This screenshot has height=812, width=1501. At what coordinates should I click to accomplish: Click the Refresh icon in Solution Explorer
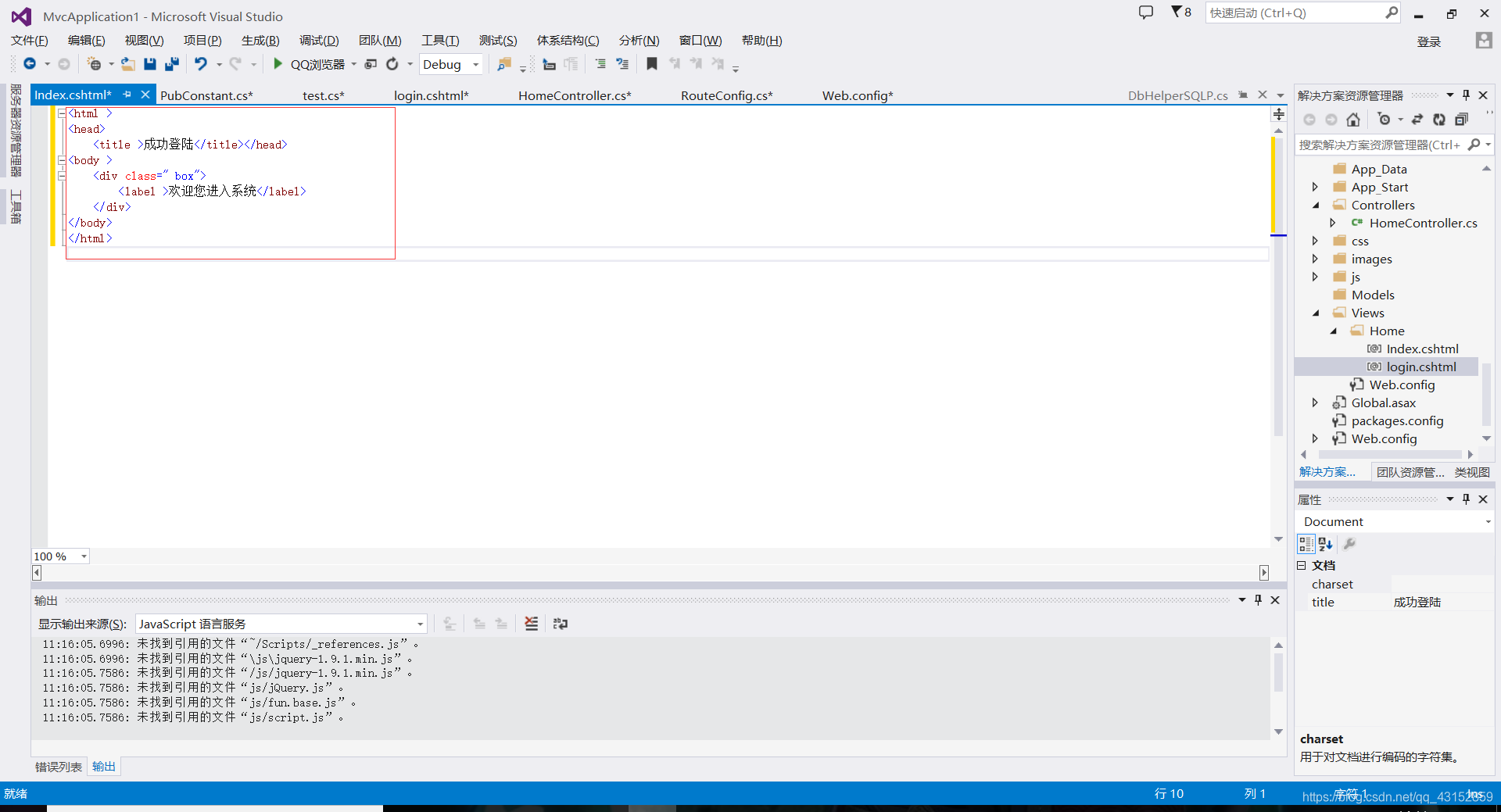click(1439, 120)
